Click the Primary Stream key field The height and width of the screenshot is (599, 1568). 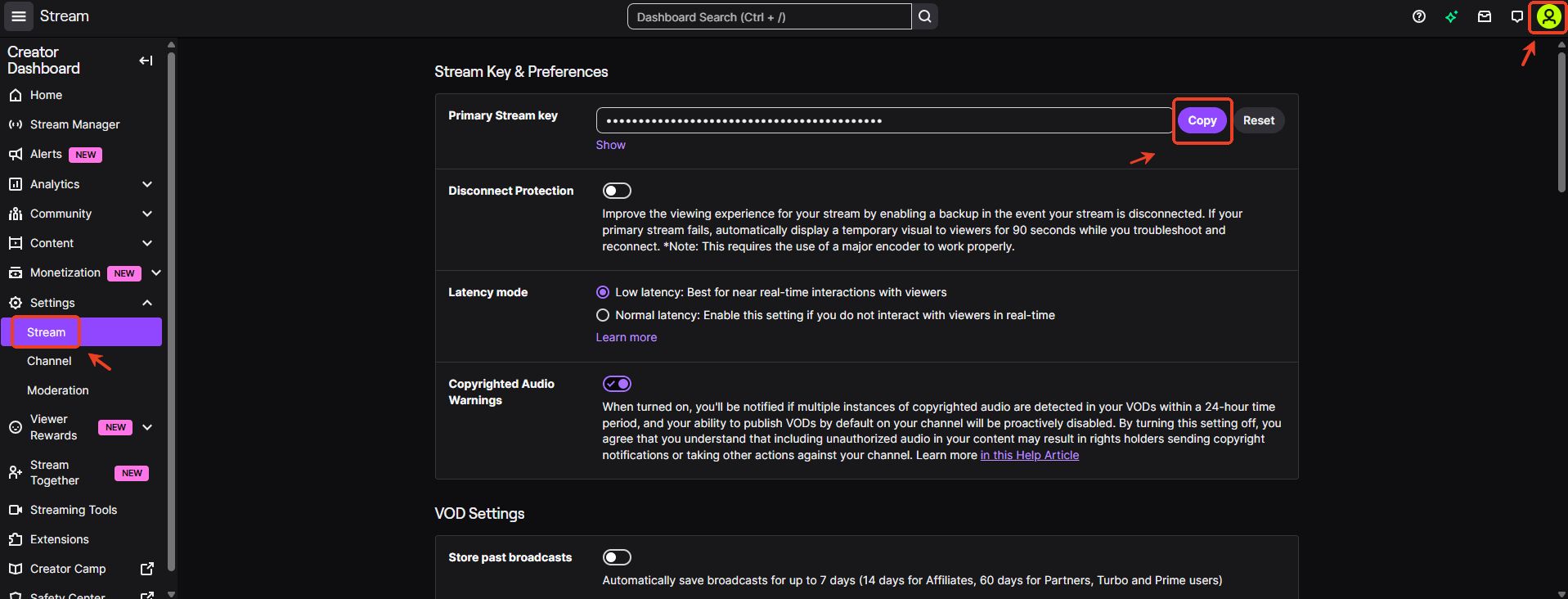coord(884,120)
